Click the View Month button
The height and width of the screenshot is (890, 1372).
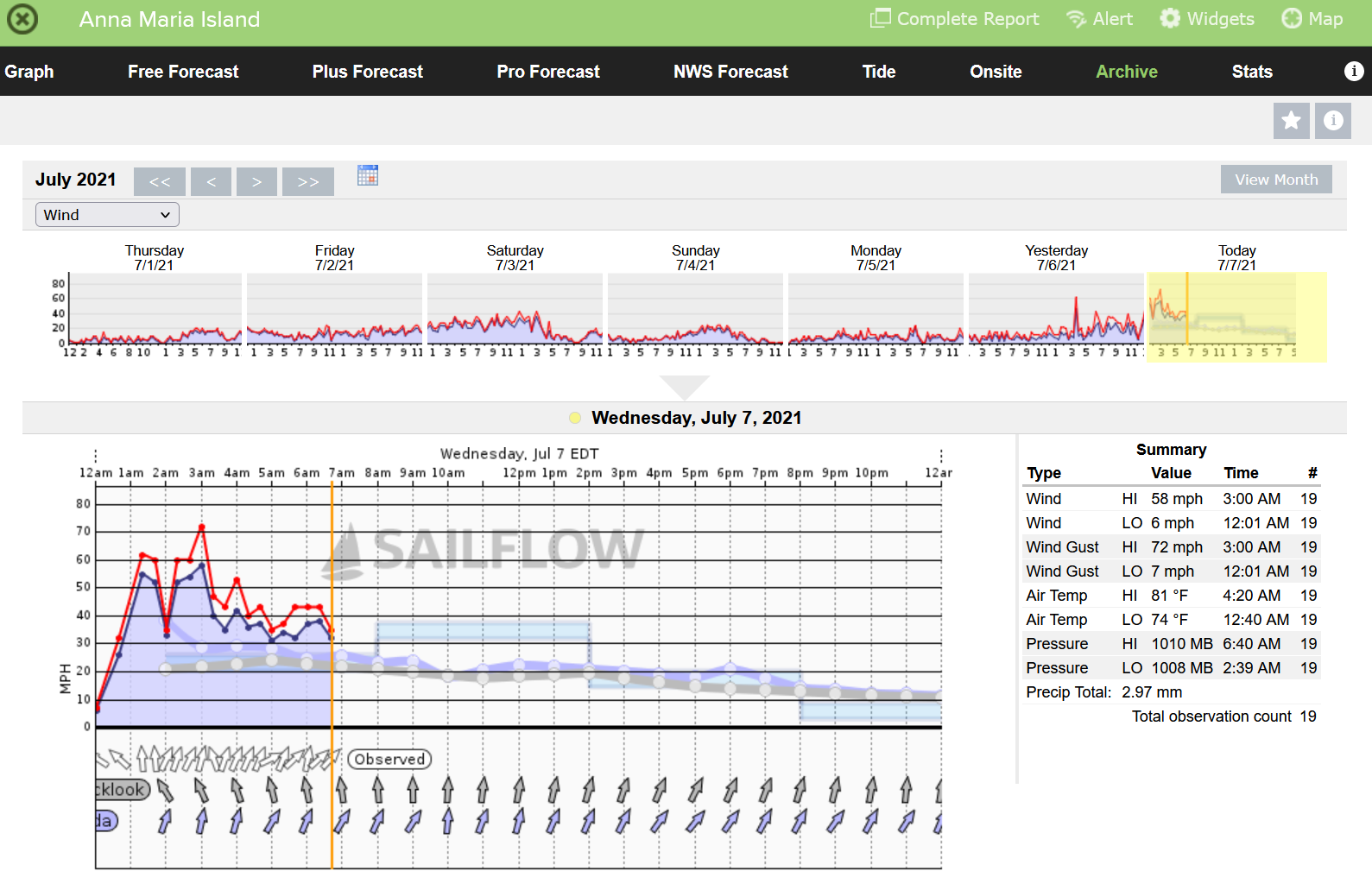pos(1276,180)
